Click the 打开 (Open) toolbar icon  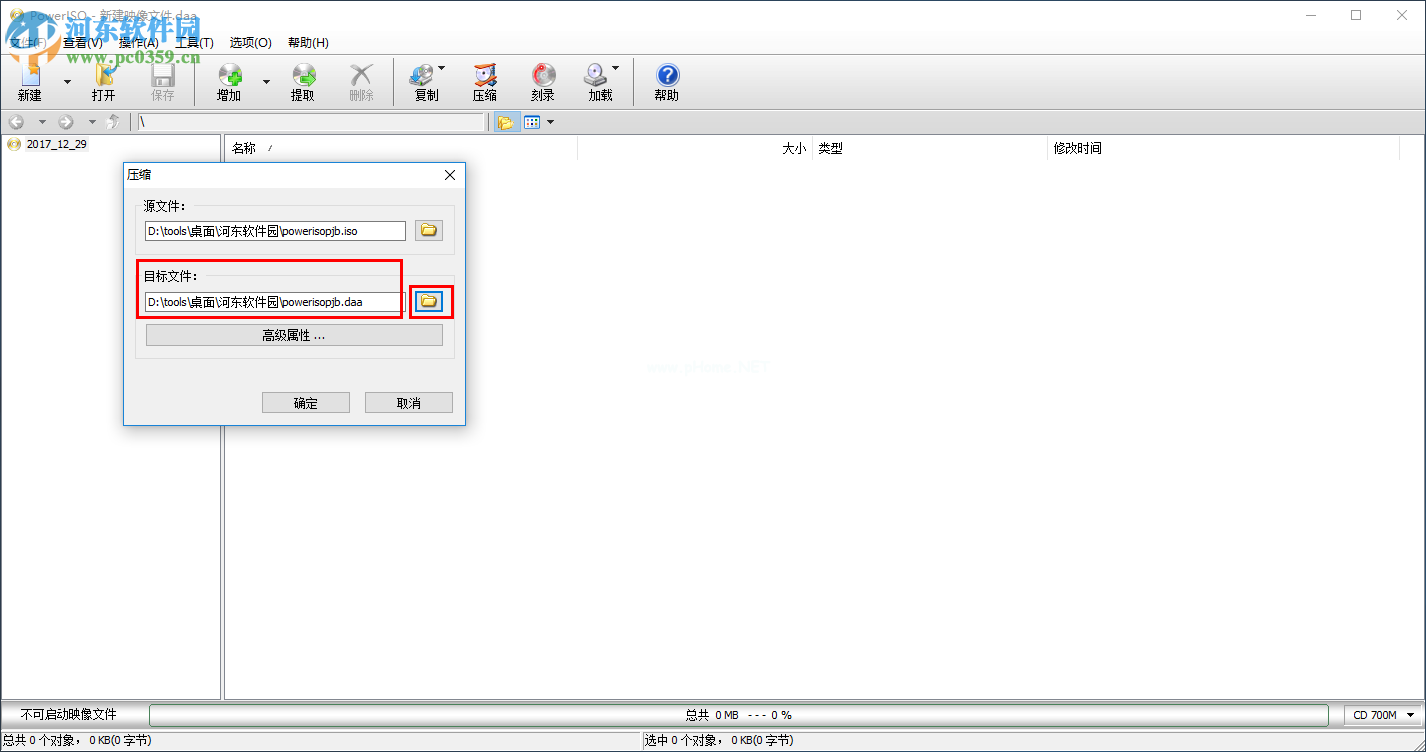pyautogui.click(x=103, y=78)
